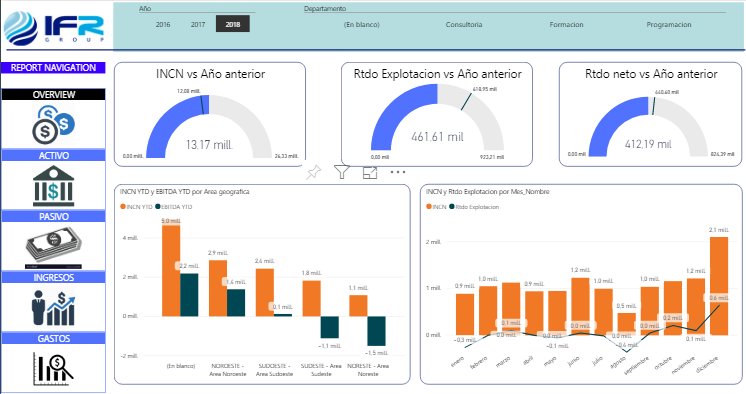Select year 2016 in Año slicer
This screenshot has width=746, height=394.
point(163,24)
